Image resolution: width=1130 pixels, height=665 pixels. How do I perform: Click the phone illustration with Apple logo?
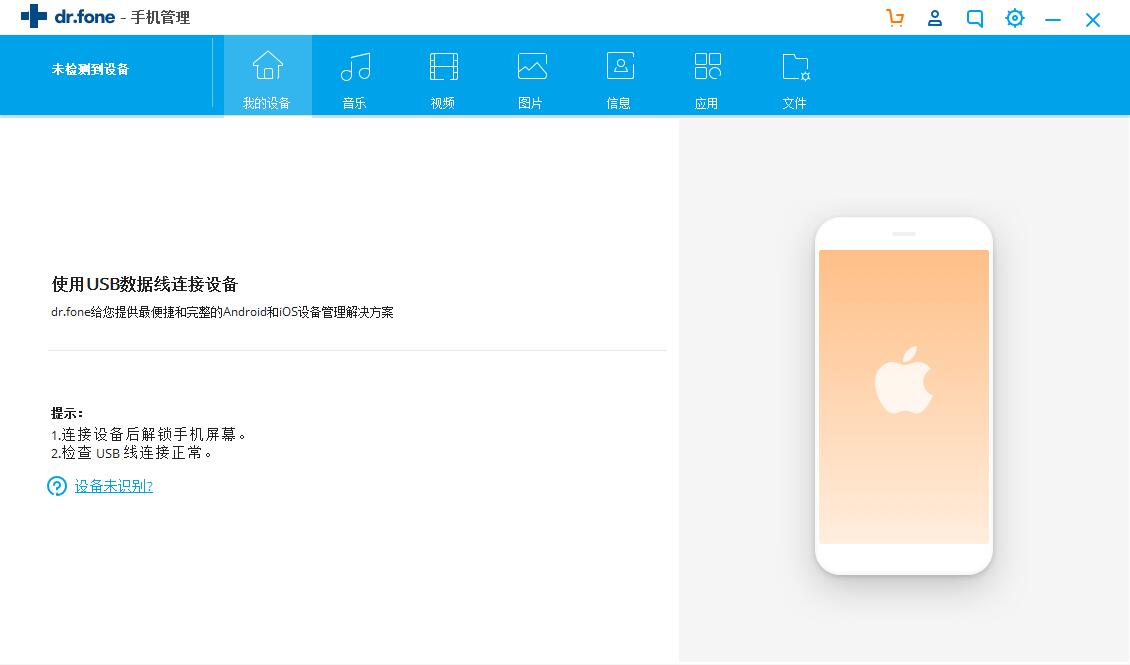pyautogui.click(x=904, y=396)
